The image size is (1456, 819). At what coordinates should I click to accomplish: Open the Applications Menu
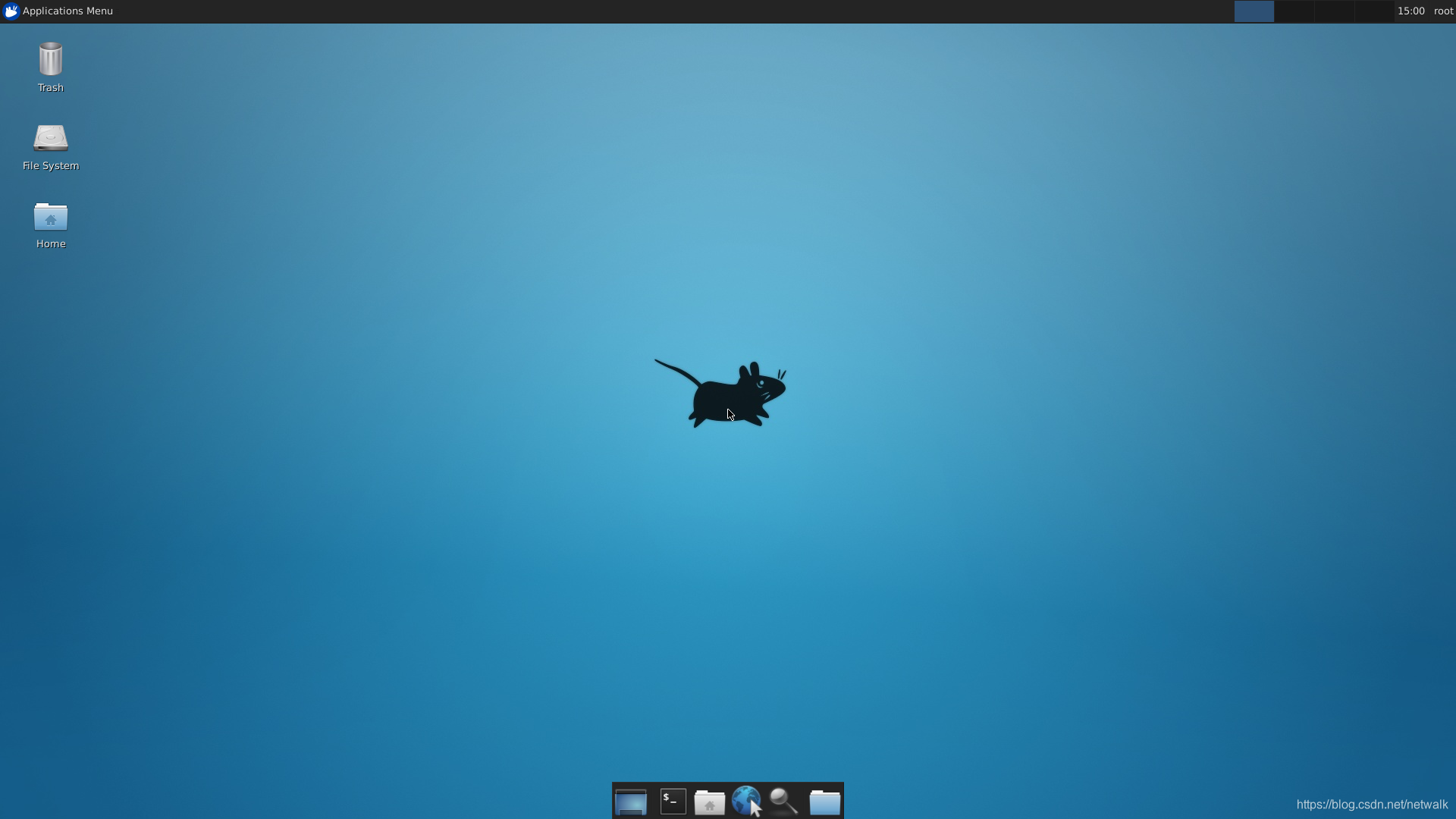[x=58, y=11]
